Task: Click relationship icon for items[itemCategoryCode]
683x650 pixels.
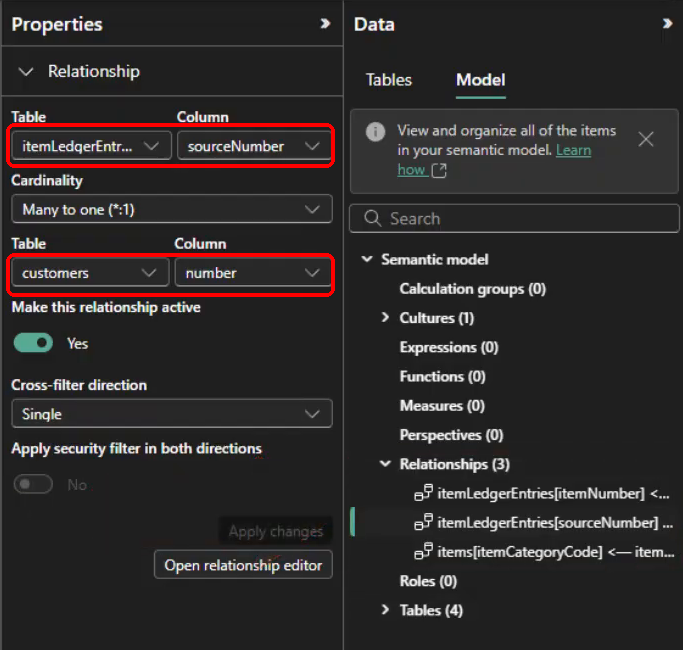Action: 423,551
